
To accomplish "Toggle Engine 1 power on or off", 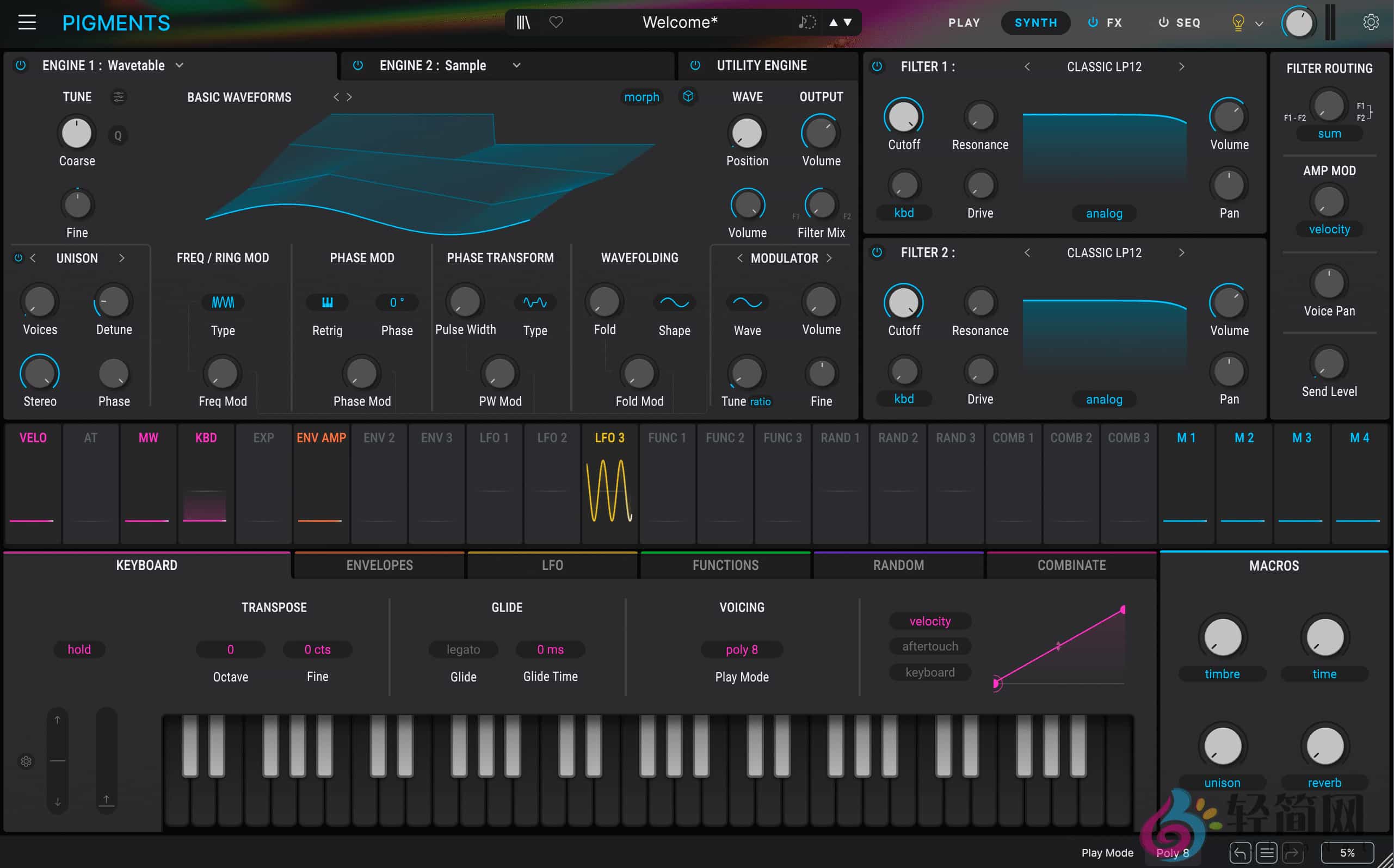I will pos(21,65).
